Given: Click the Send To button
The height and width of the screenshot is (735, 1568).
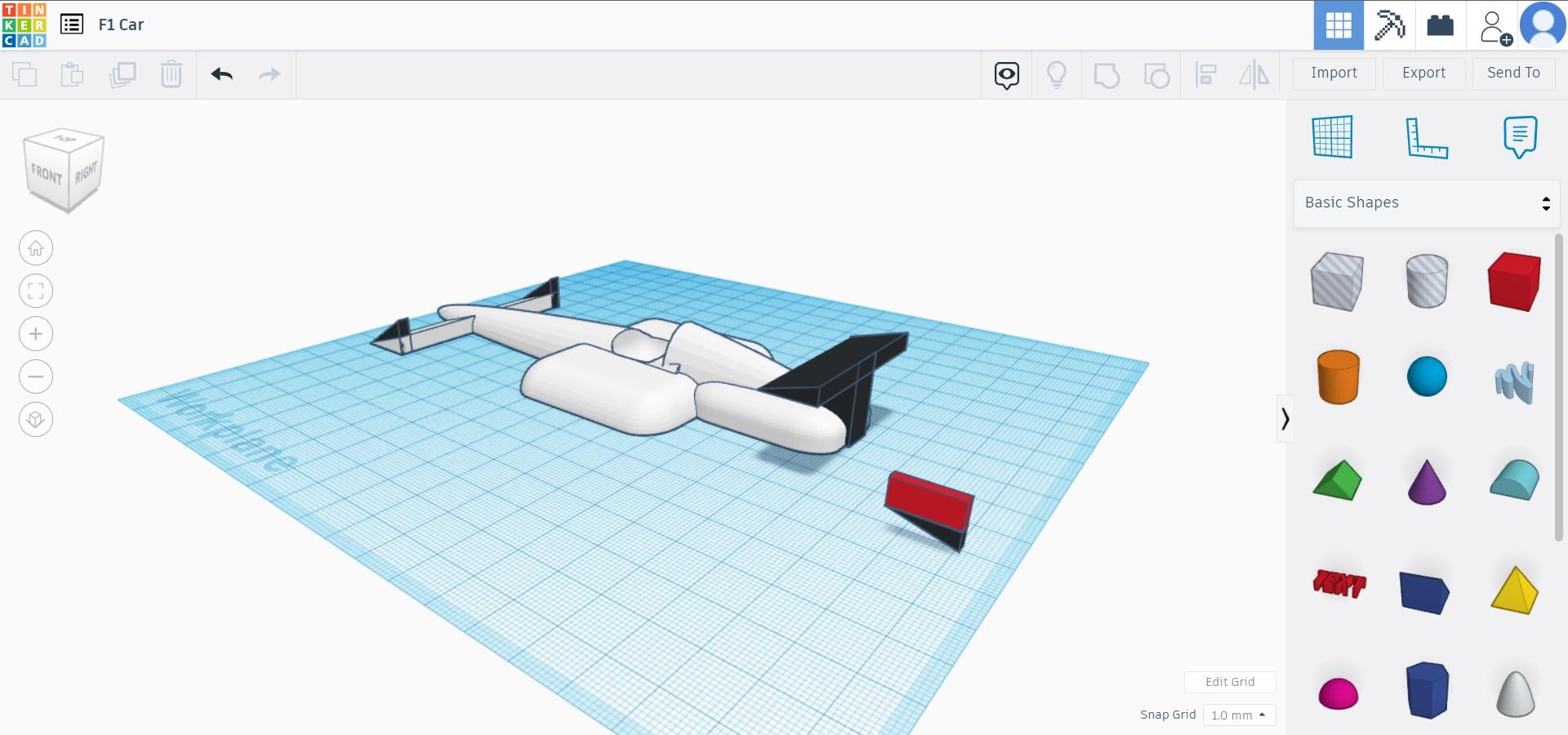Looking at the screenshot, I should point(1514,73).
